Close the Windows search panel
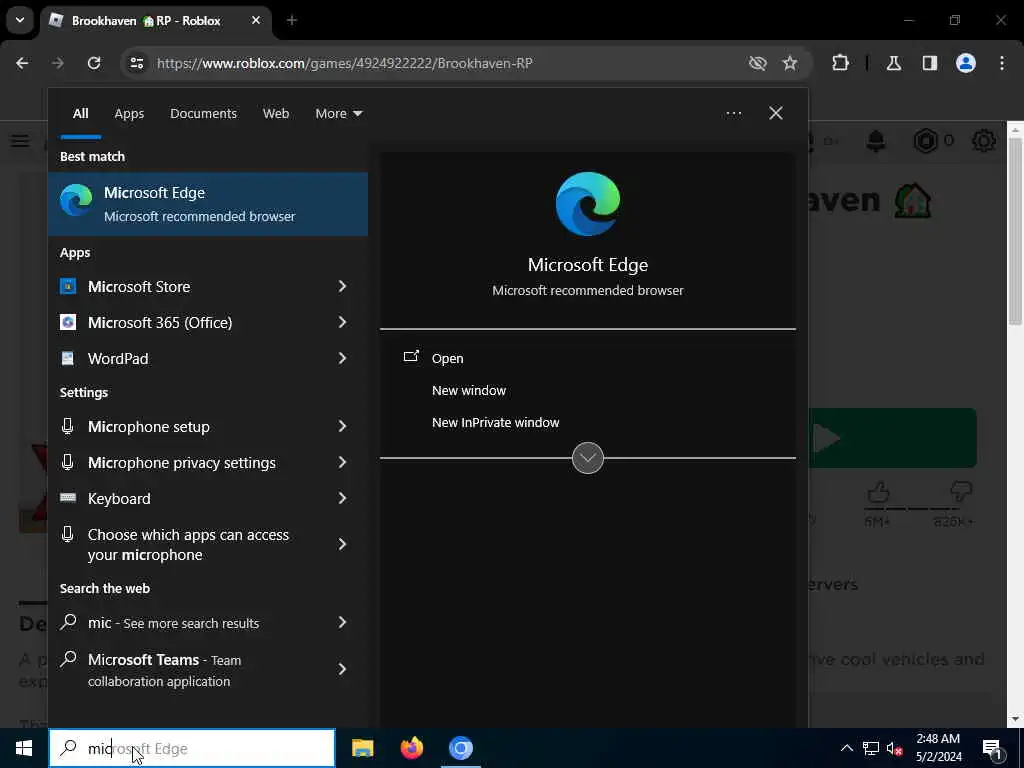The height and width of the screenshot is (768, 1024). (x=776, y=113)
